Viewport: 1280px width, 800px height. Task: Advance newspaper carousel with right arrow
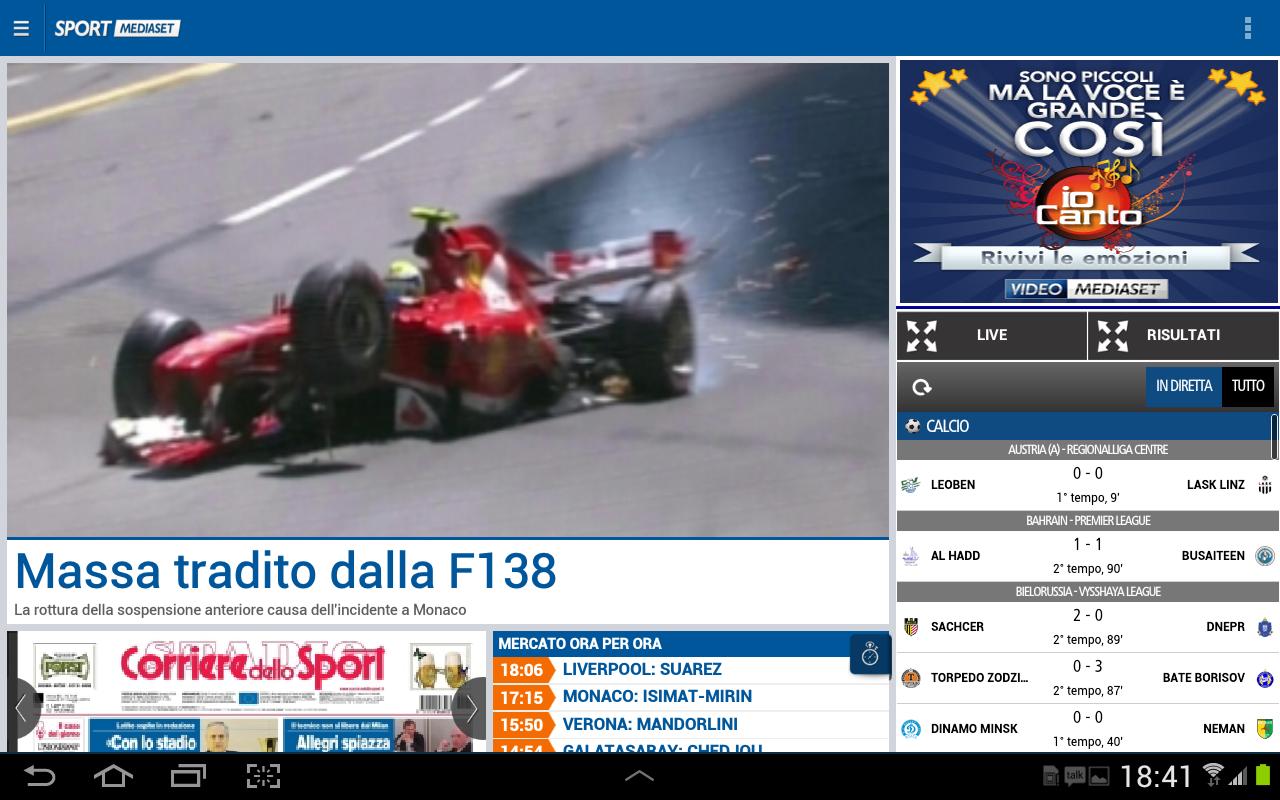pos(469,710)
